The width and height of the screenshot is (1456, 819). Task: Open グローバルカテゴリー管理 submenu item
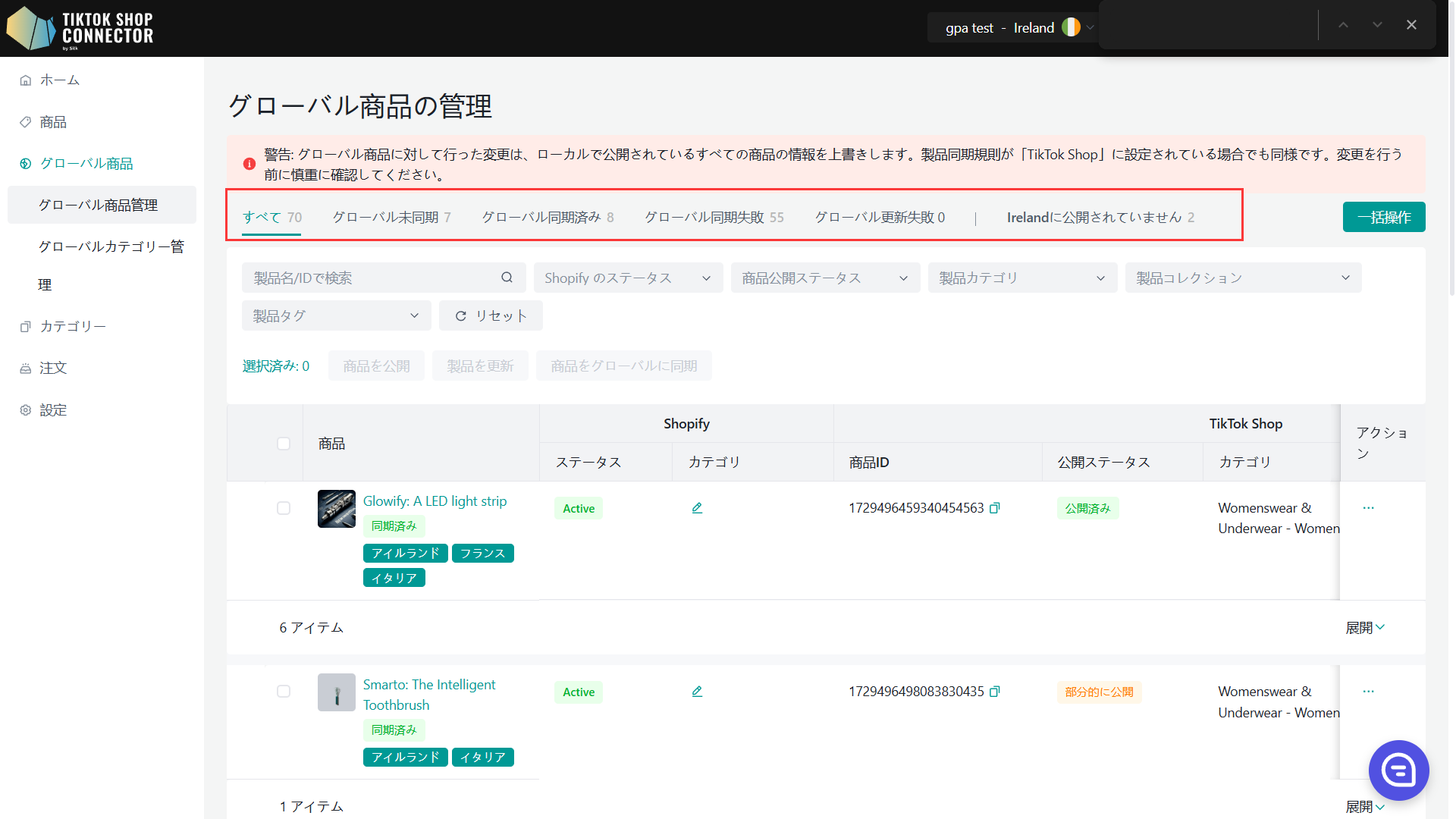pyautogui.click(x=111, y=265)
